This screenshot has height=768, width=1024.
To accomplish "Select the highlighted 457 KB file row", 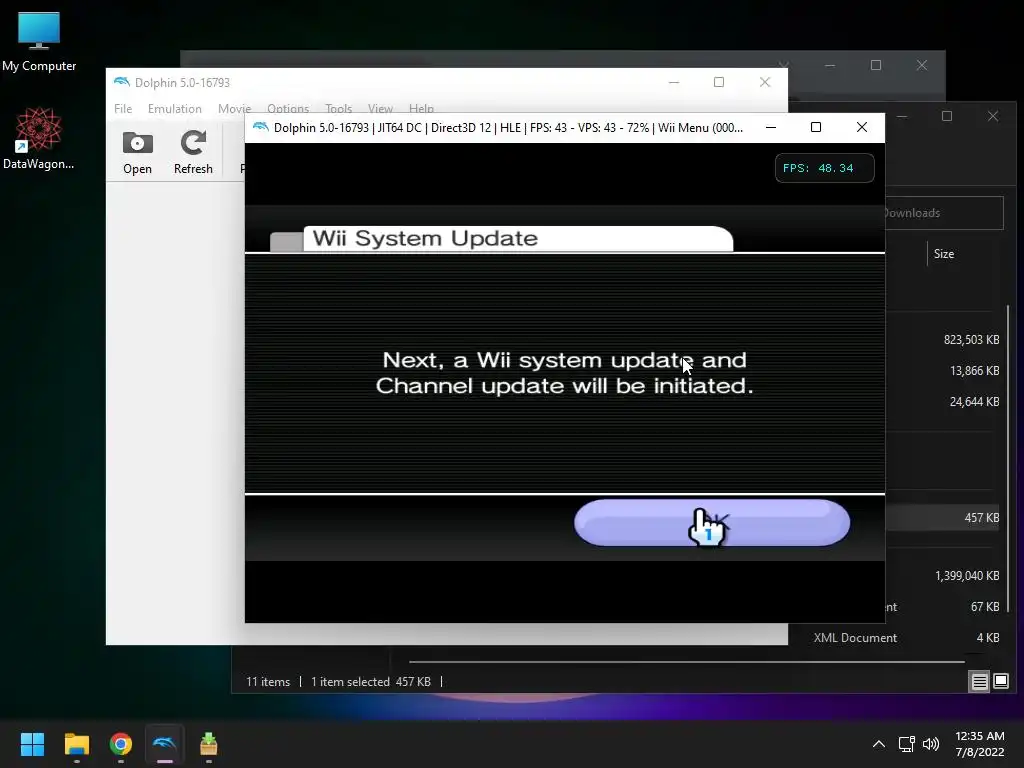I will [942, 518].
